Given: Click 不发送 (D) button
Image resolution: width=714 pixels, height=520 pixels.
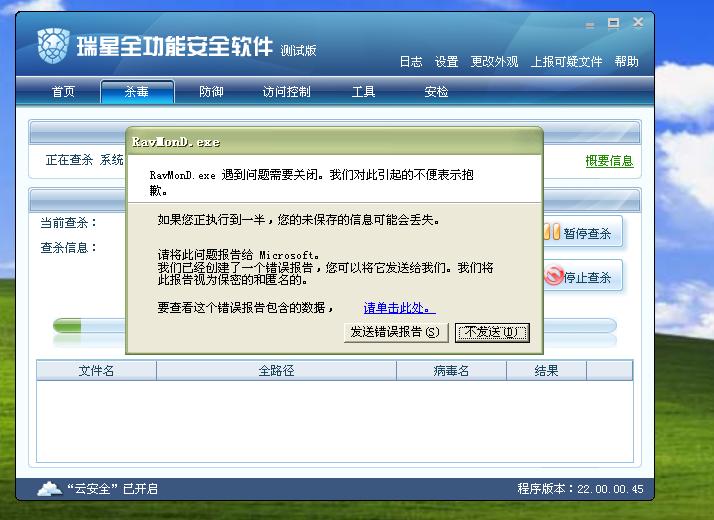Looking at the screenshot, I should [492, 332].
